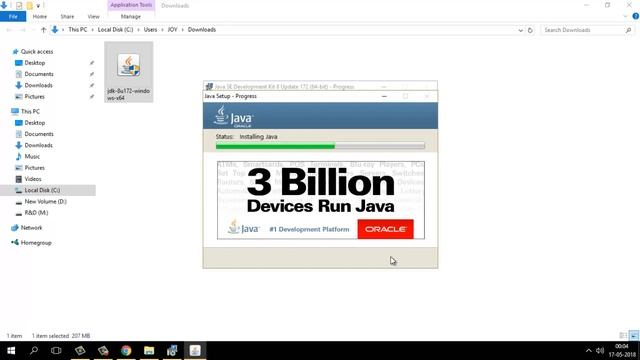Open the volume control in tray

(600, 351)
